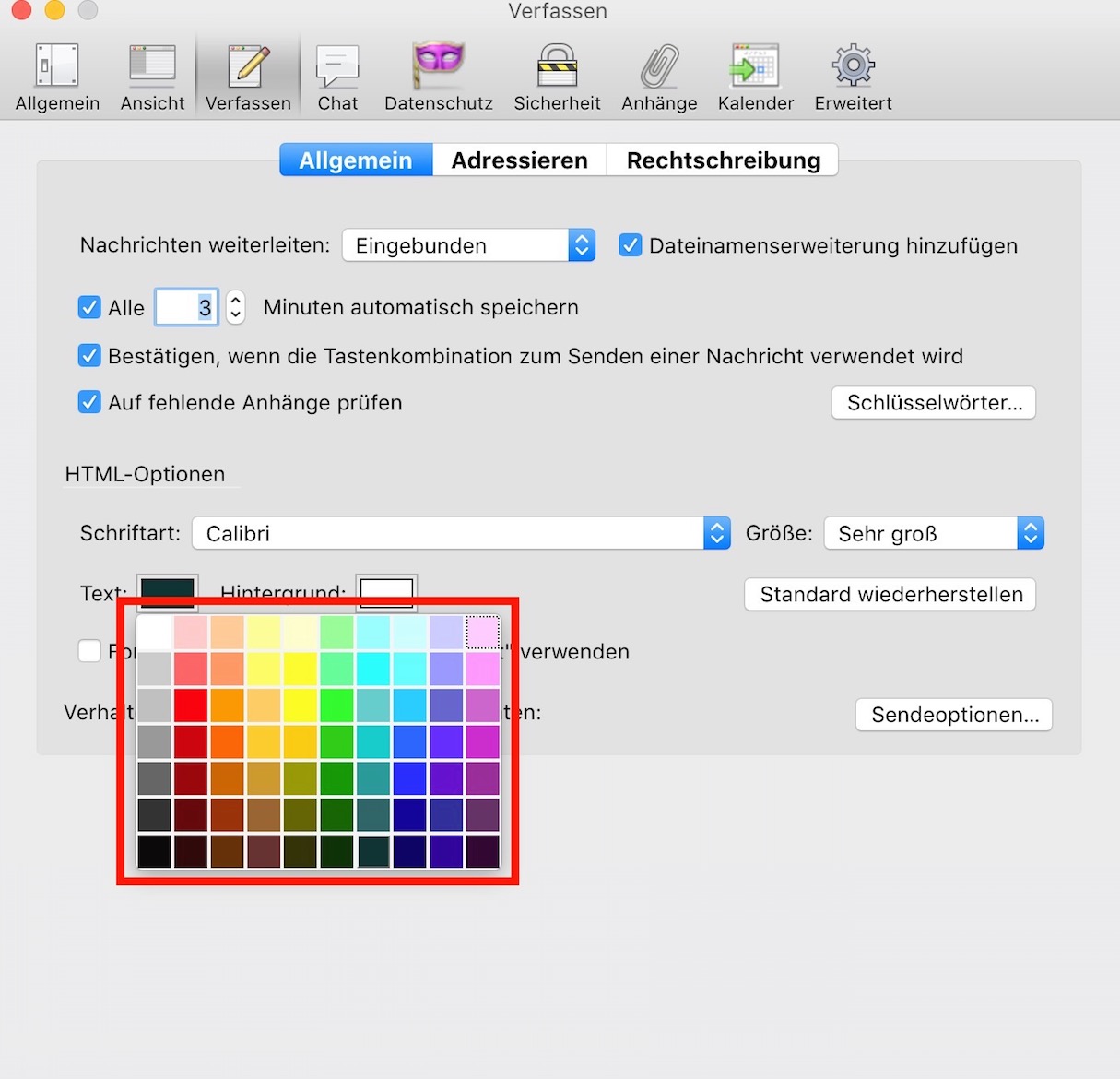This screenshot has width=1120, height=1079.
Task: Open Sendeoptionen... dialog
Action: (x=954, y=715)
